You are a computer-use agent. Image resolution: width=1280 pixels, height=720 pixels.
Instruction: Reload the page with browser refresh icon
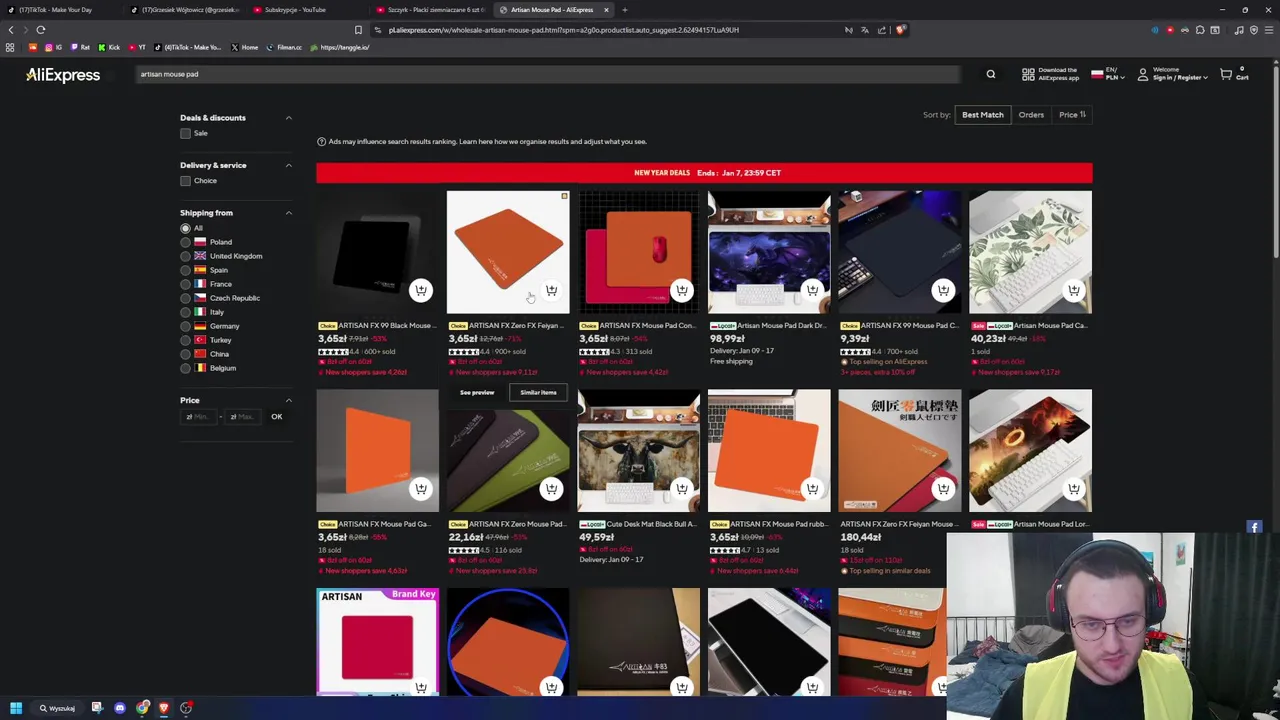point(41,30)
